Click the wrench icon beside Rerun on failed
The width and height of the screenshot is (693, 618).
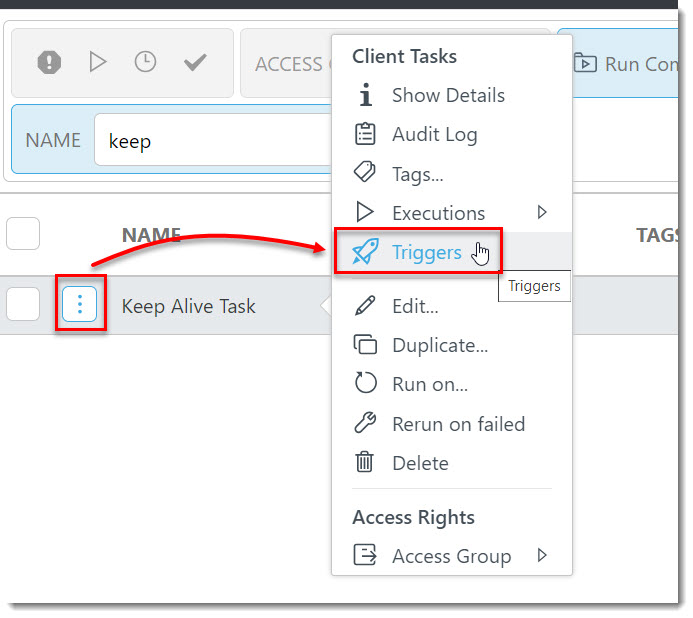pos(365,423)
